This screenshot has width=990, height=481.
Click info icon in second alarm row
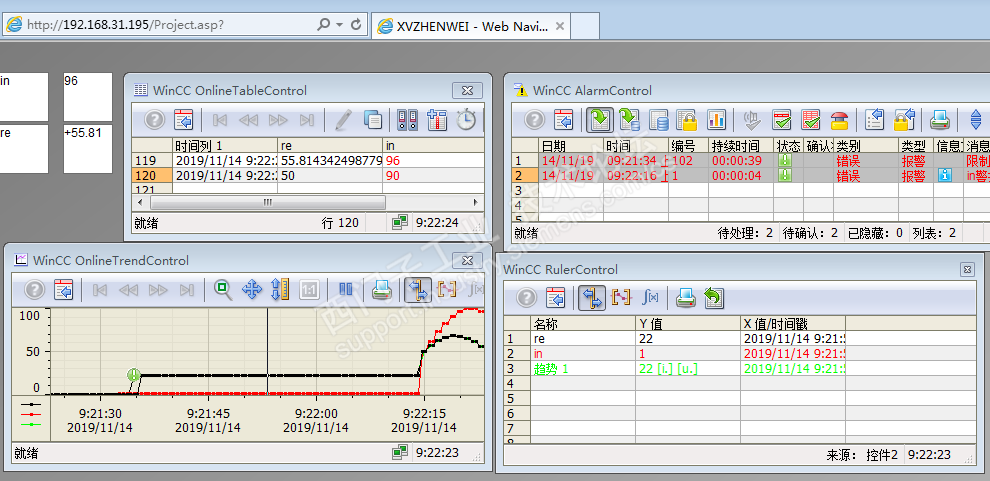coord(945,175)
